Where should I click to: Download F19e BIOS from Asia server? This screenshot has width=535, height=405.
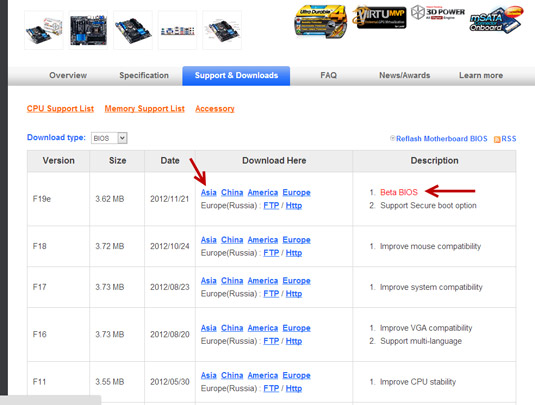click(x=208, y=192)
